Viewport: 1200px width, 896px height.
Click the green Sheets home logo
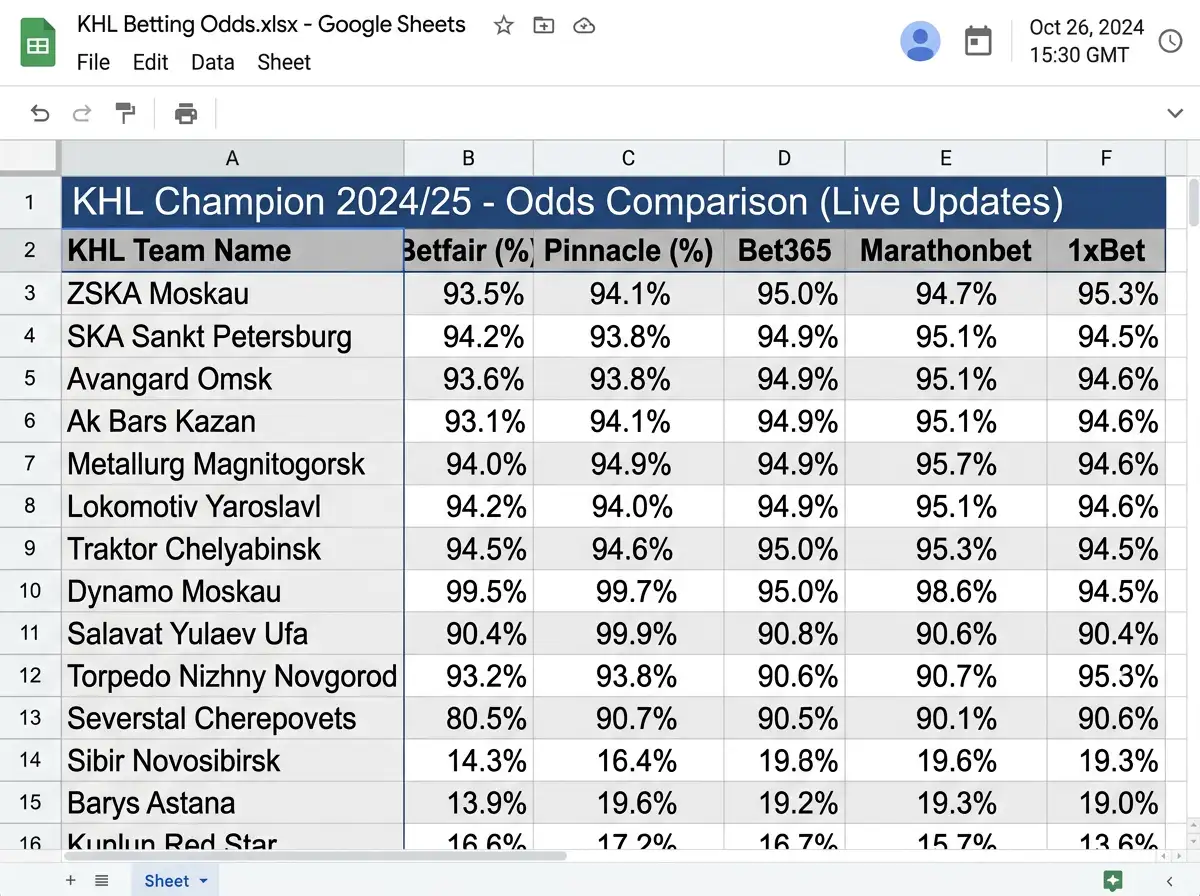click(x=38, y=44)
